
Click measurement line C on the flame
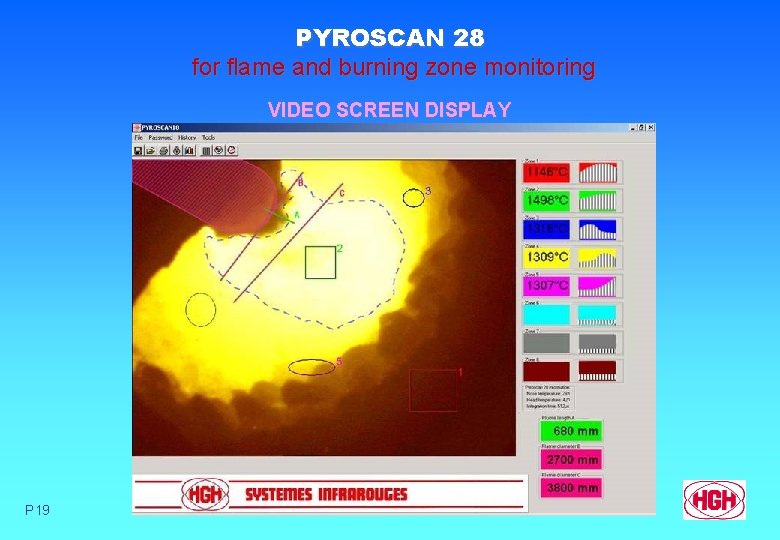[289, 243]
